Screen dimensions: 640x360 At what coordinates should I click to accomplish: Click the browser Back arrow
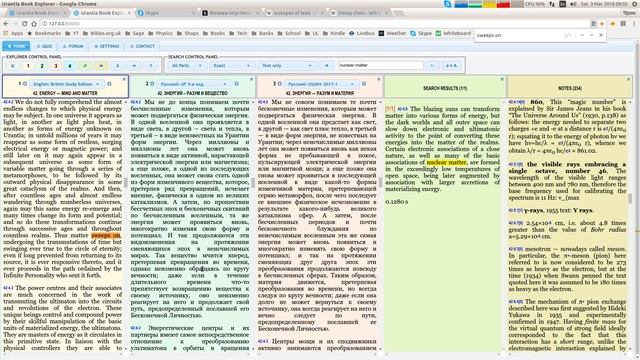coord(6,24)
